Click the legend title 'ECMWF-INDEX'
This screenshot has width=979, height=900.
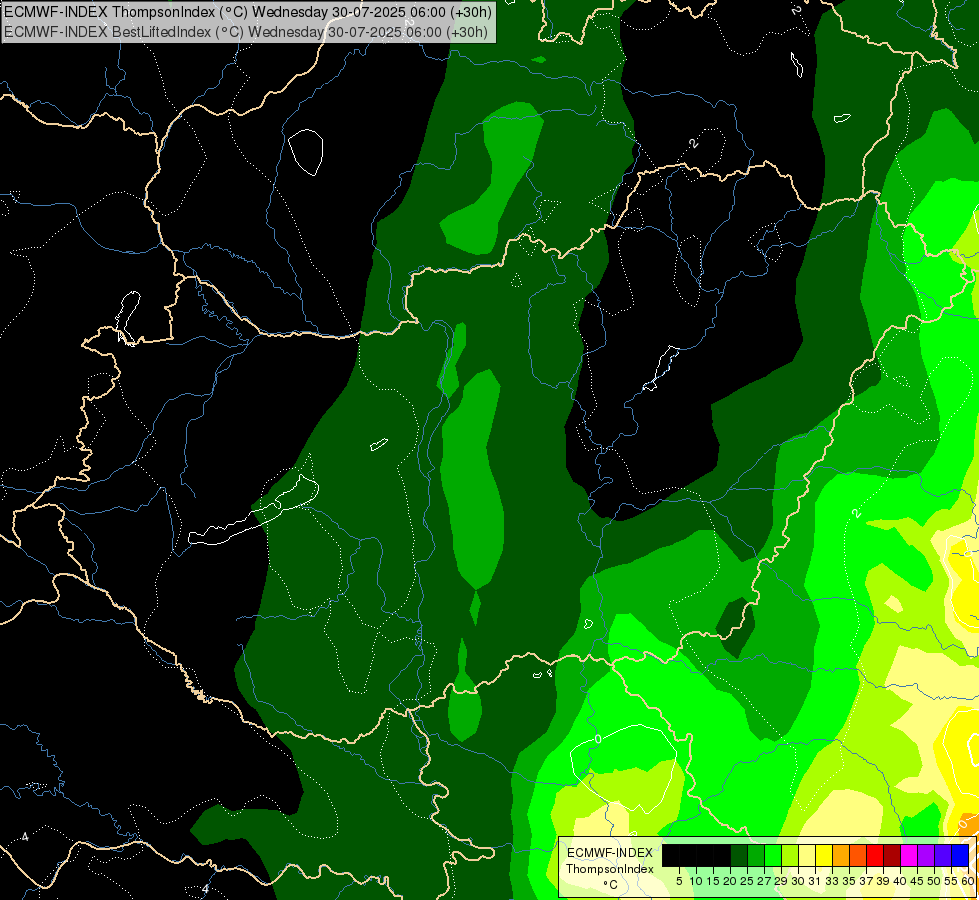[610, 853]
